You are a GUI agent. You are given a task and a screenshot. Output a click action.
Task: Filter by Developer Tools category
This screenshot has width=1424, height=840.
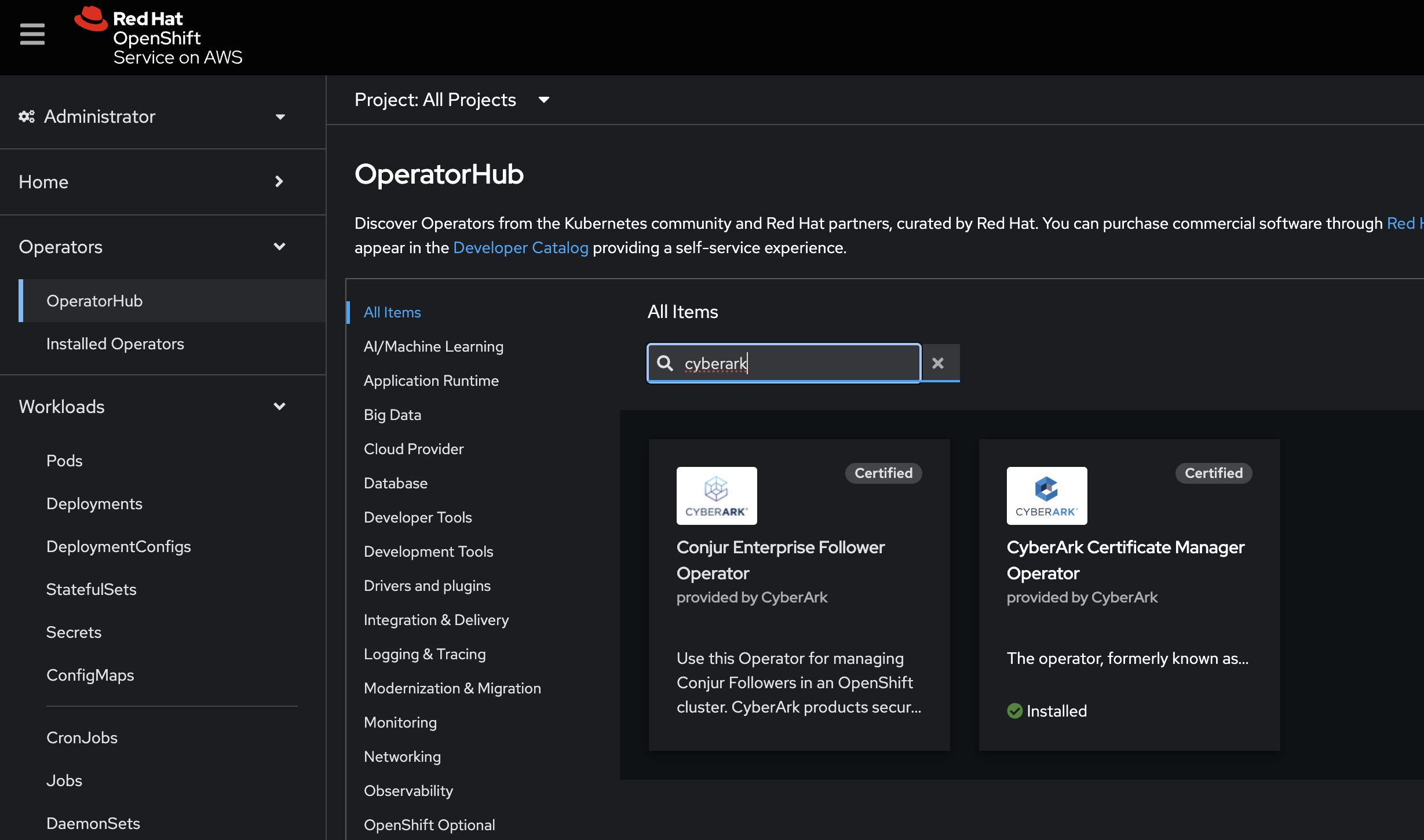pyautogui.click(x=418, y=517)
